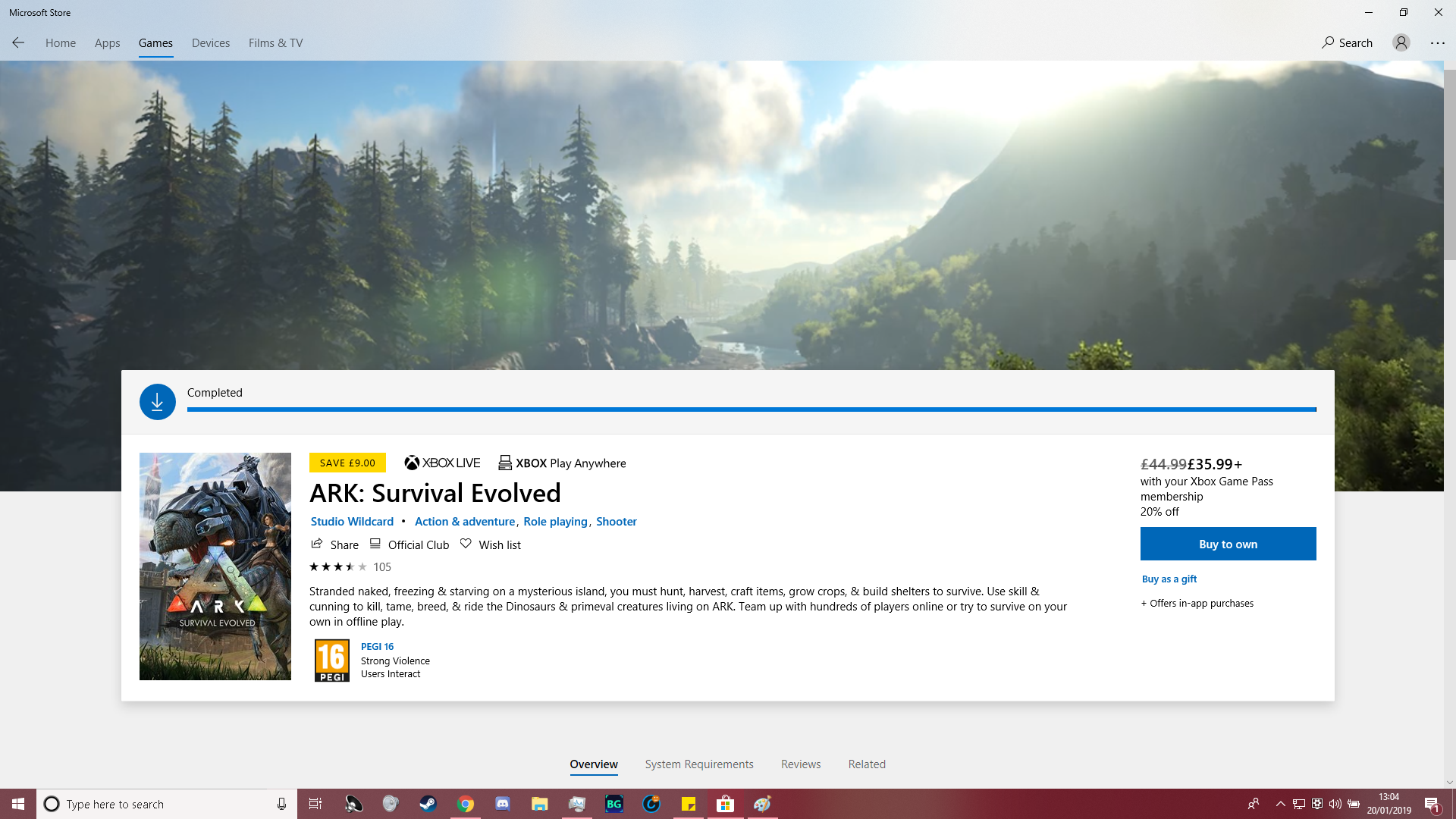Open Google Chrome from the taskbar

465,804
